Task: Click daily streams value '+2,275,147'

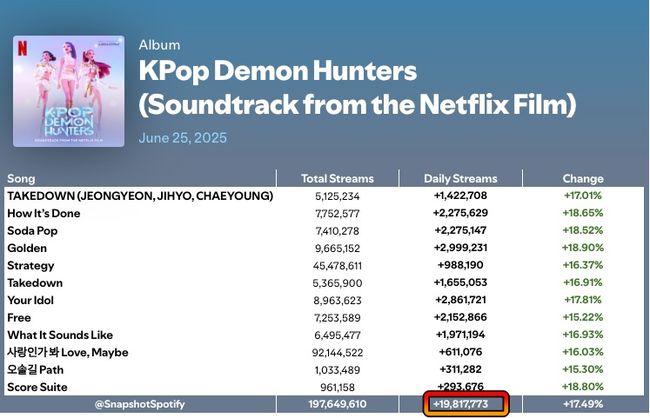Action: pyautogui.click(x=461, y=230)
